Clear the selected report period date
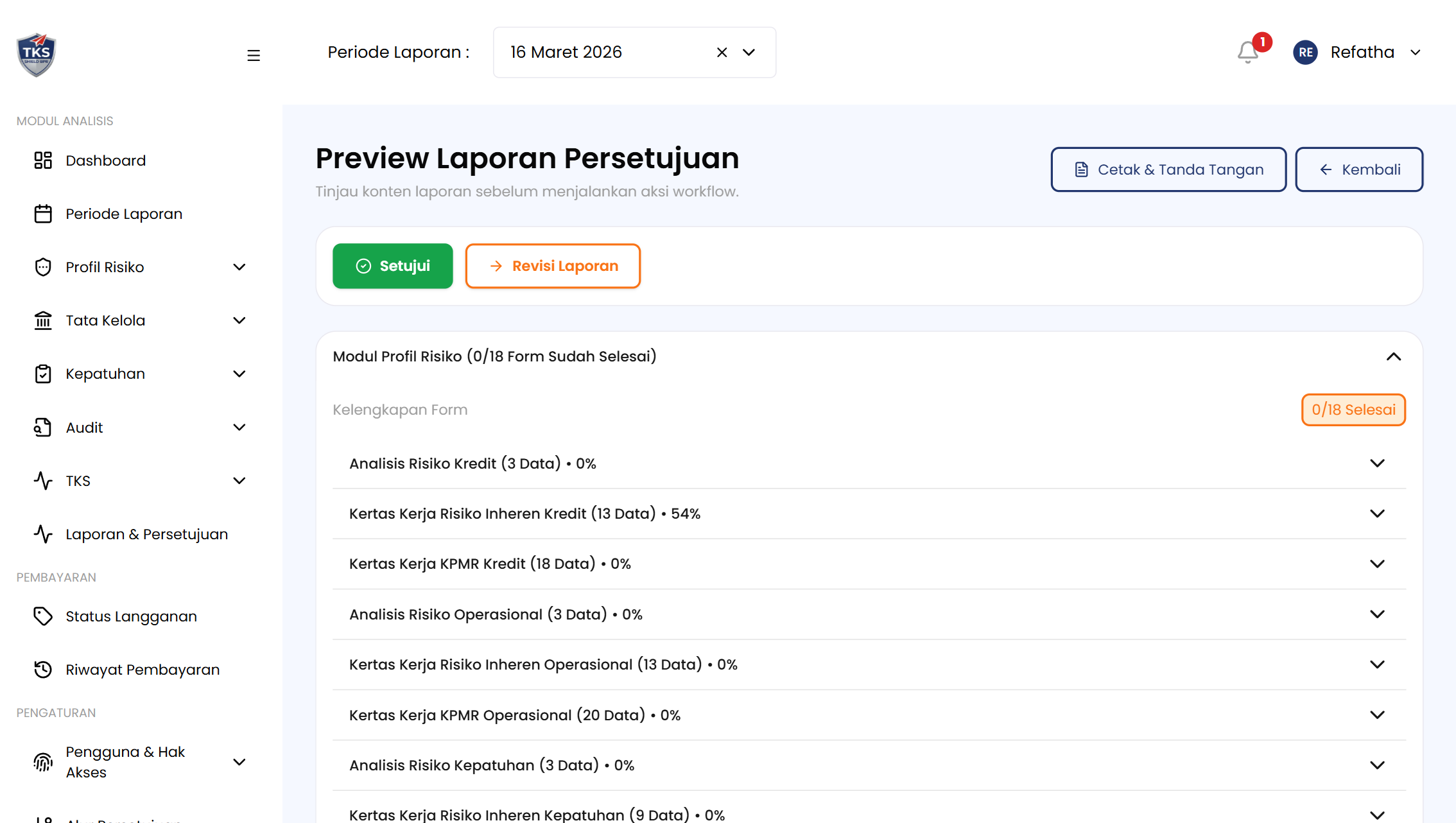This screenshot has width=1456, height=823. click(x=721, y=52)
